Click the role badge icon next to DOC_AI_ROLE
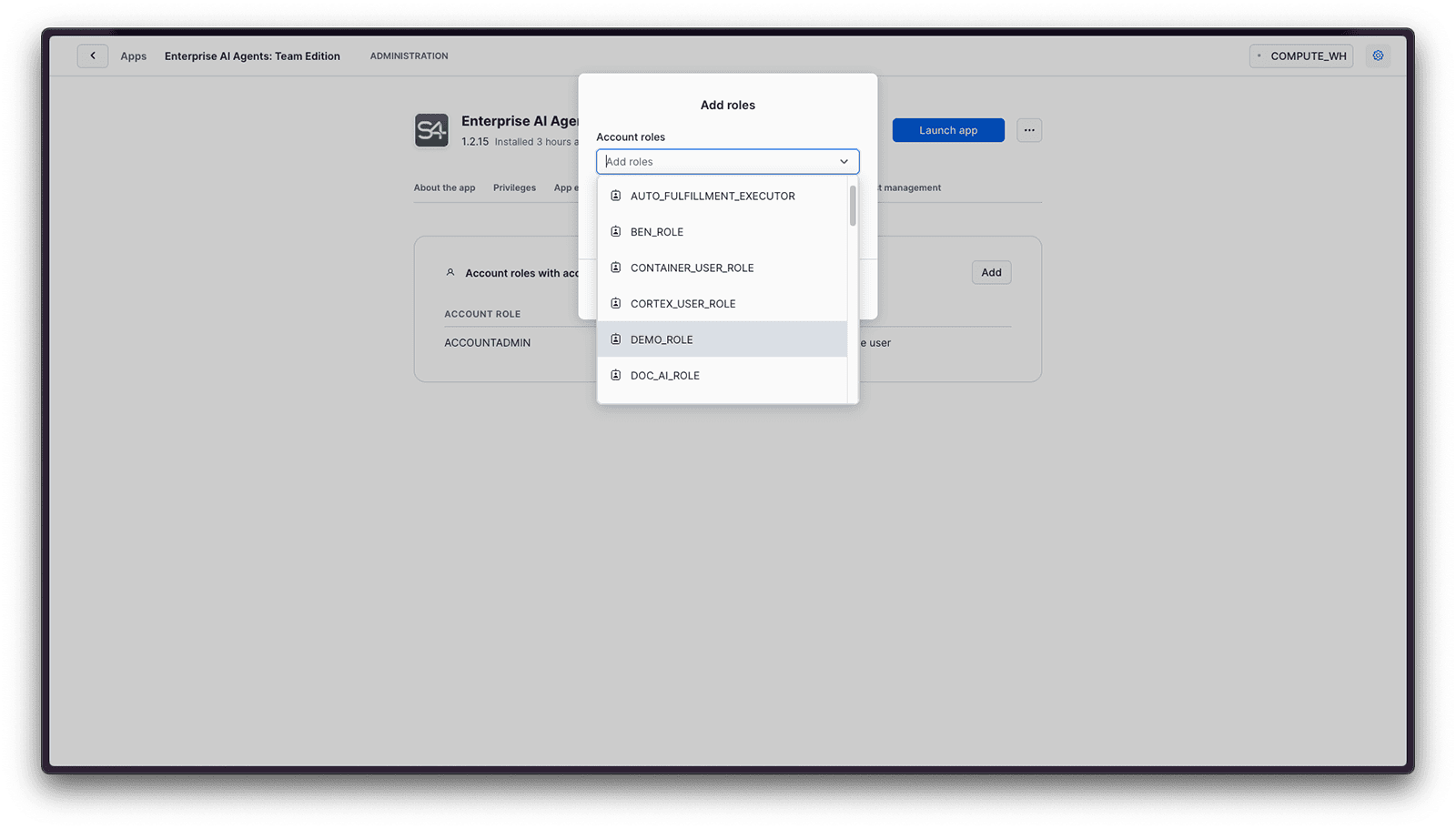 point(615,375)
